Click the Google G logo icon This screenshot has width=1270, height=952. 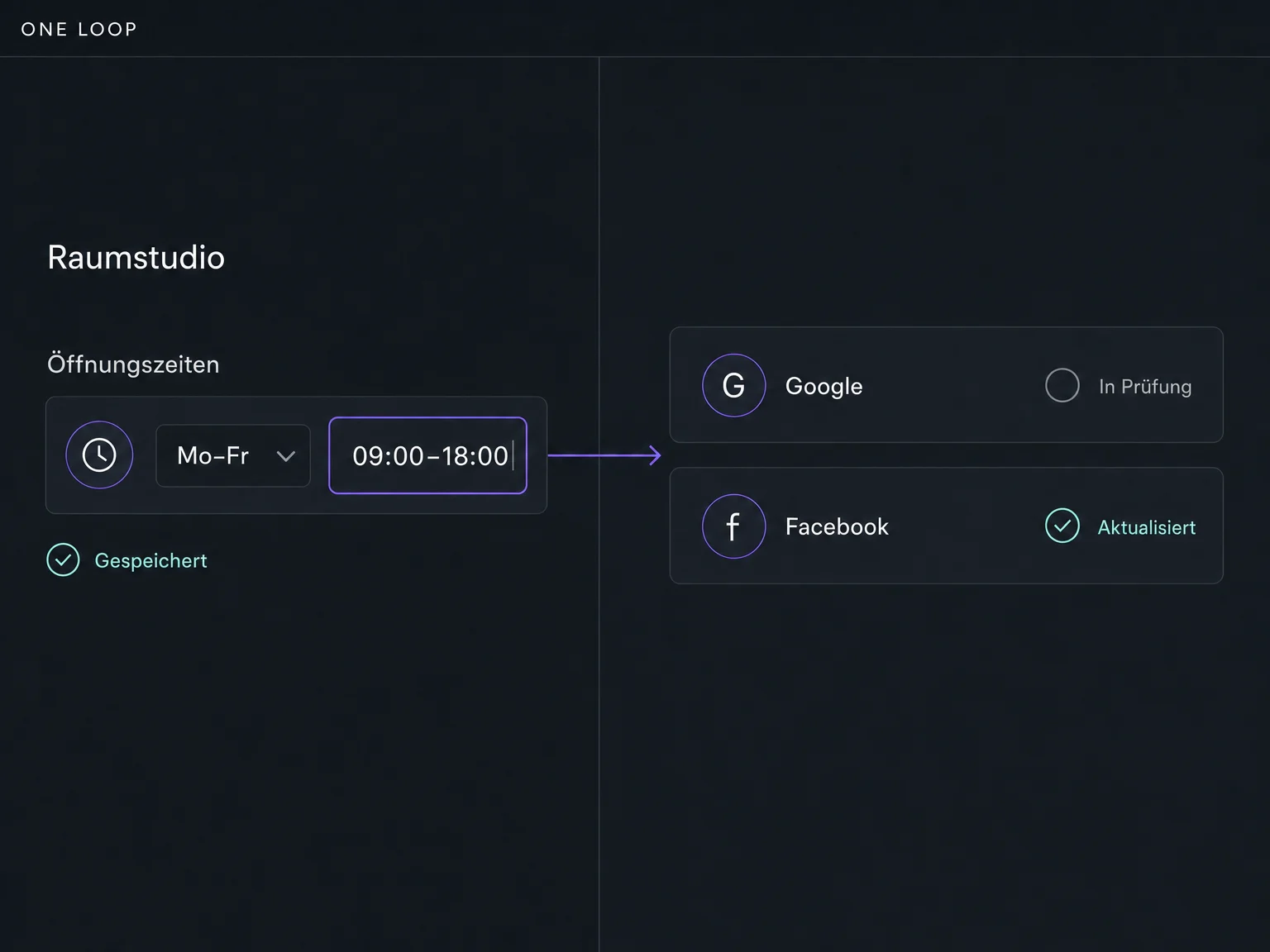pyautogui.click(x=733, y=385)
